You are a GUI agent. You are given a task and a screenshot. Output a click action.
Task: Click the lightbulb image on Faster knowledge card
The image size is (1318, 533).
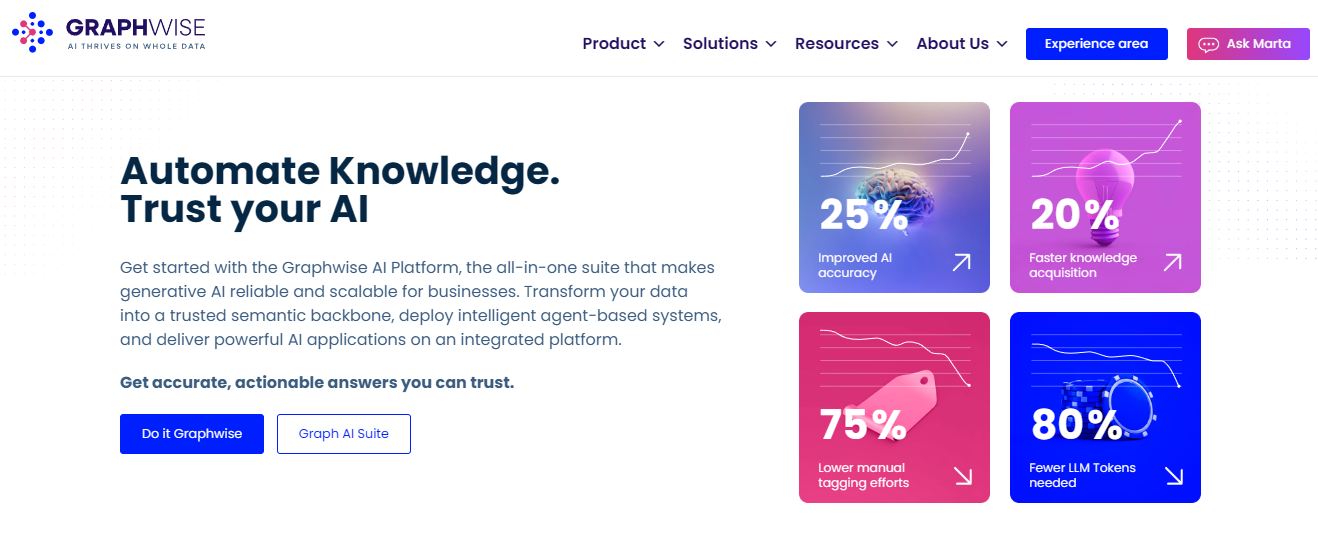[x=1103, y=192]
